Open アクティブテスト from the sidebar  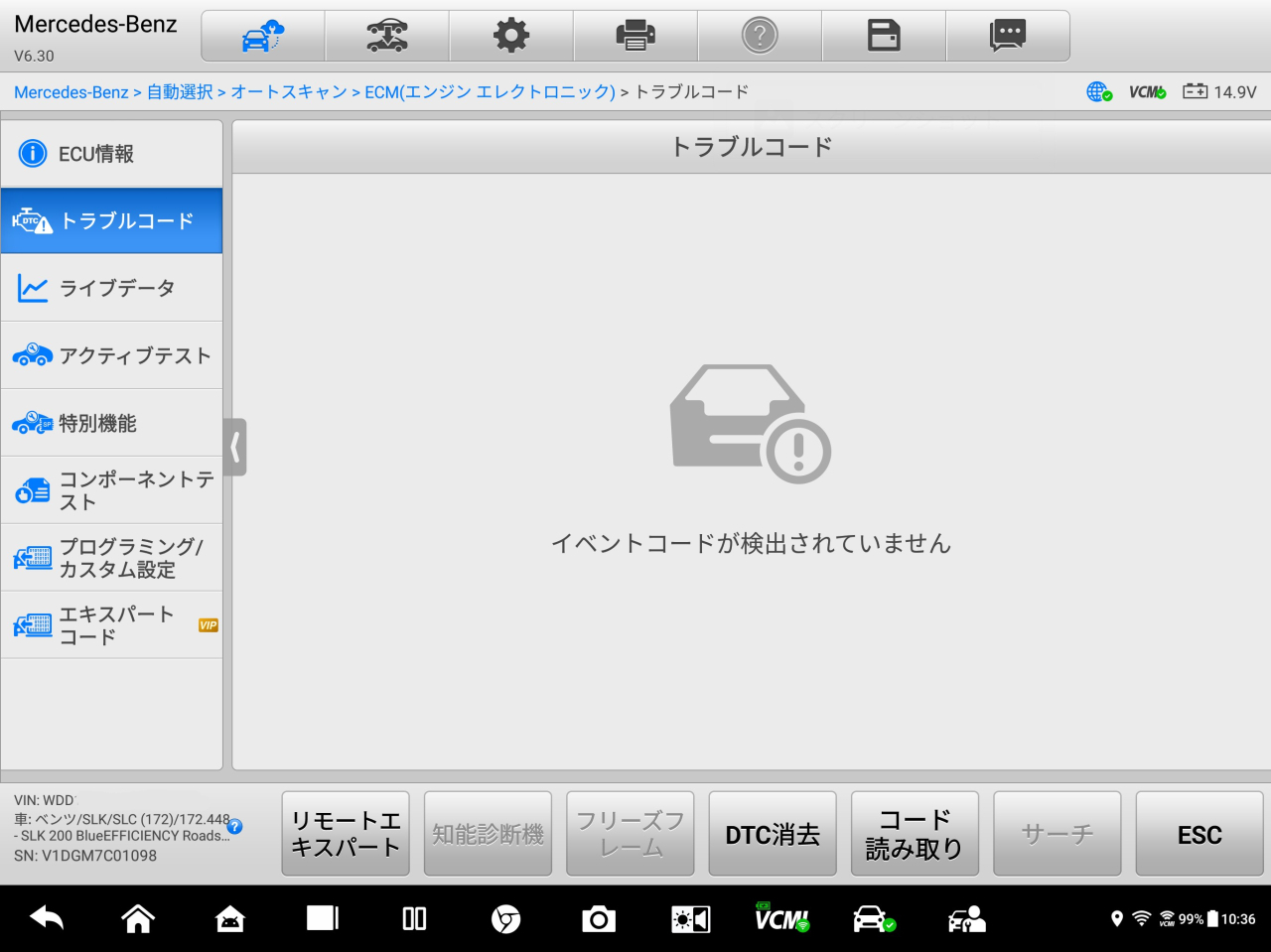111,356
